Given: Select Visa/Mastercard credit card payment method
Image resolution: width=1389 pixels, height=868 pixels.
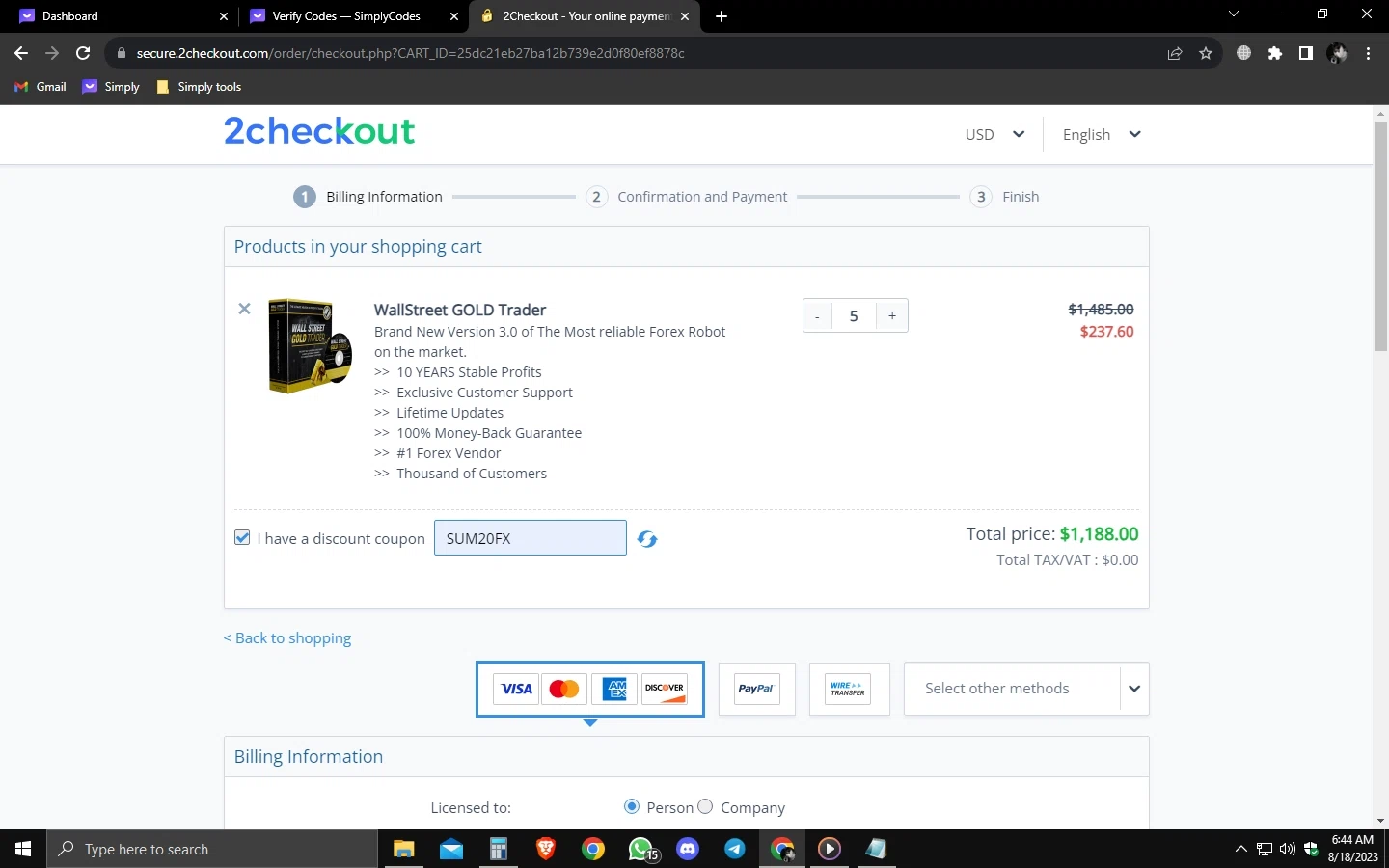Looking at the screenshot, I should coord(590,689).
